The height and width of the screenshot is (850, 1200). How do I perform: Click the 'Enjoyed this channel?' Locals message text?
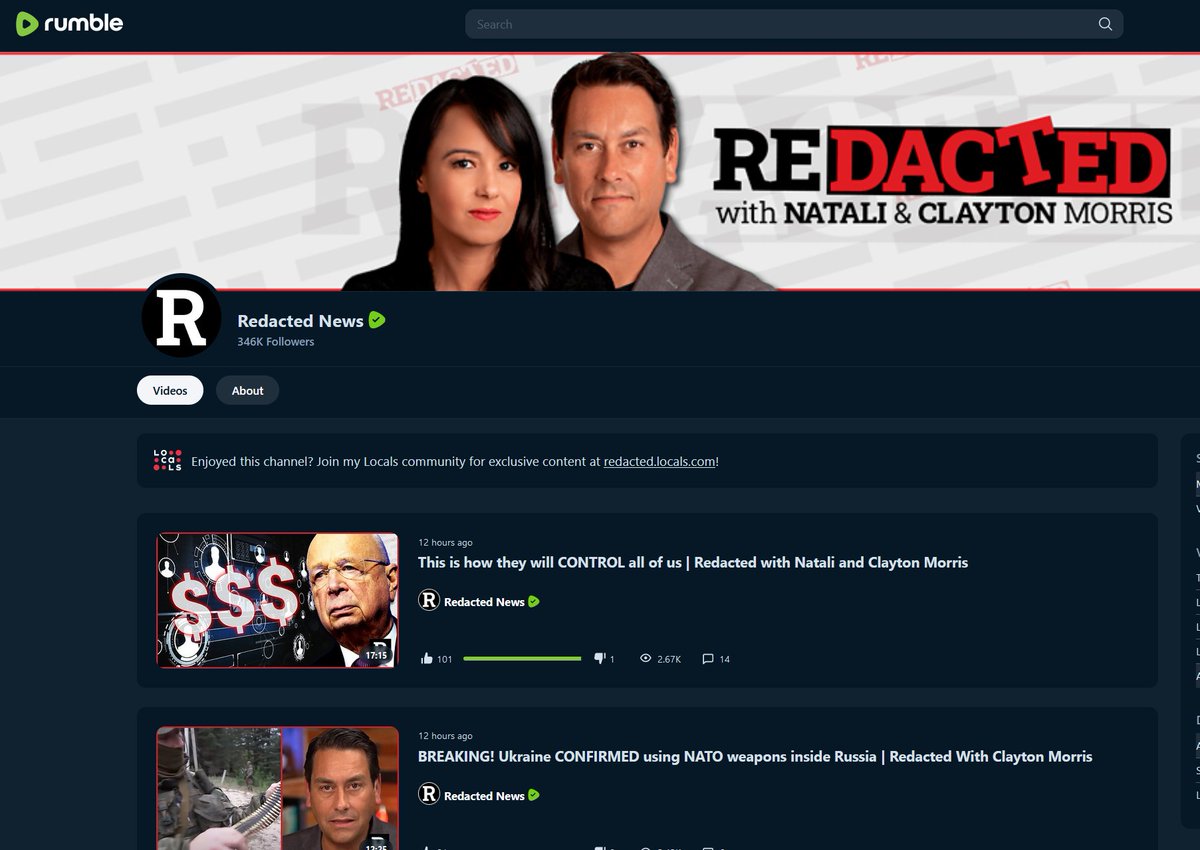pyautogui.click(x=455, y=462)
